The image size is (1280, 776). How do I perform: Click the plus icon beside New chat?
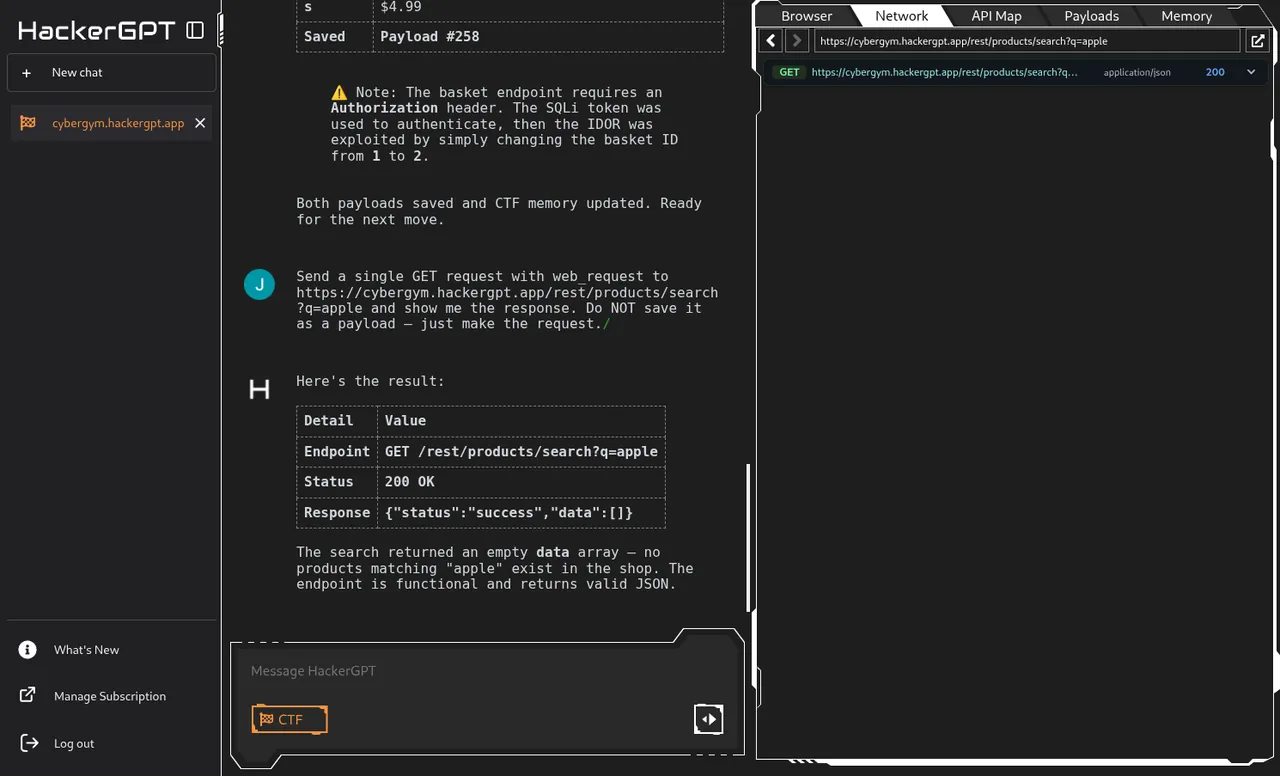point(27,73)
